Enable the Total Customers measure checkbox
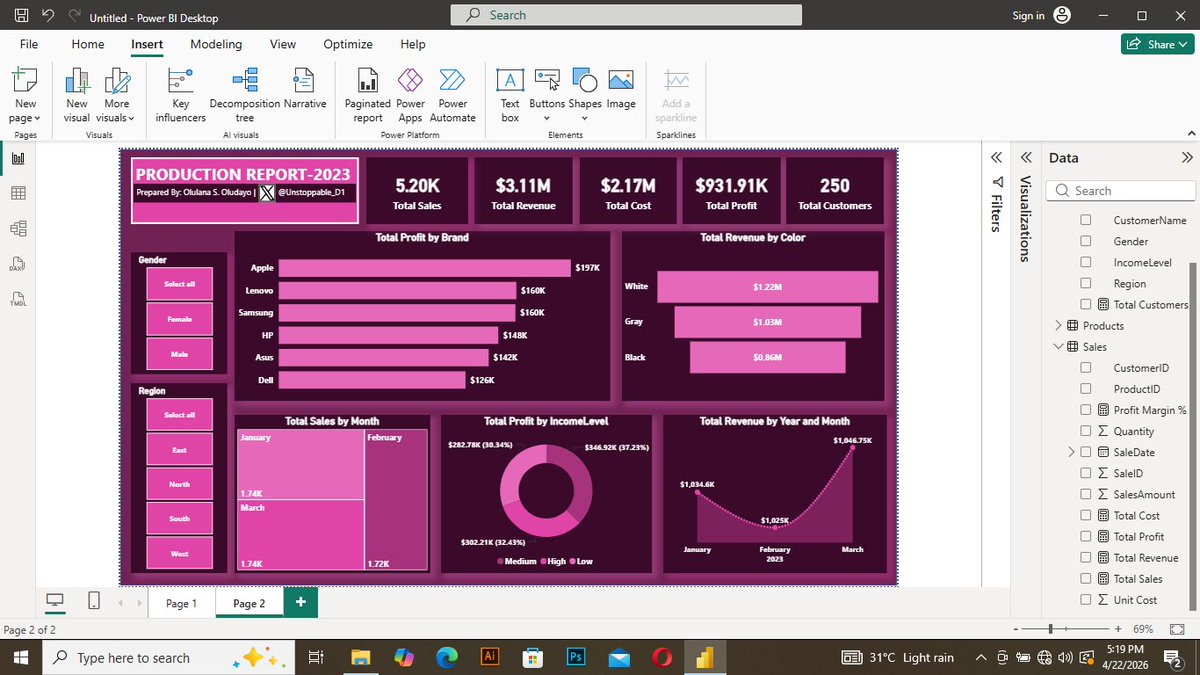Screen dimensions: 1200x675 pos(1086,304)
